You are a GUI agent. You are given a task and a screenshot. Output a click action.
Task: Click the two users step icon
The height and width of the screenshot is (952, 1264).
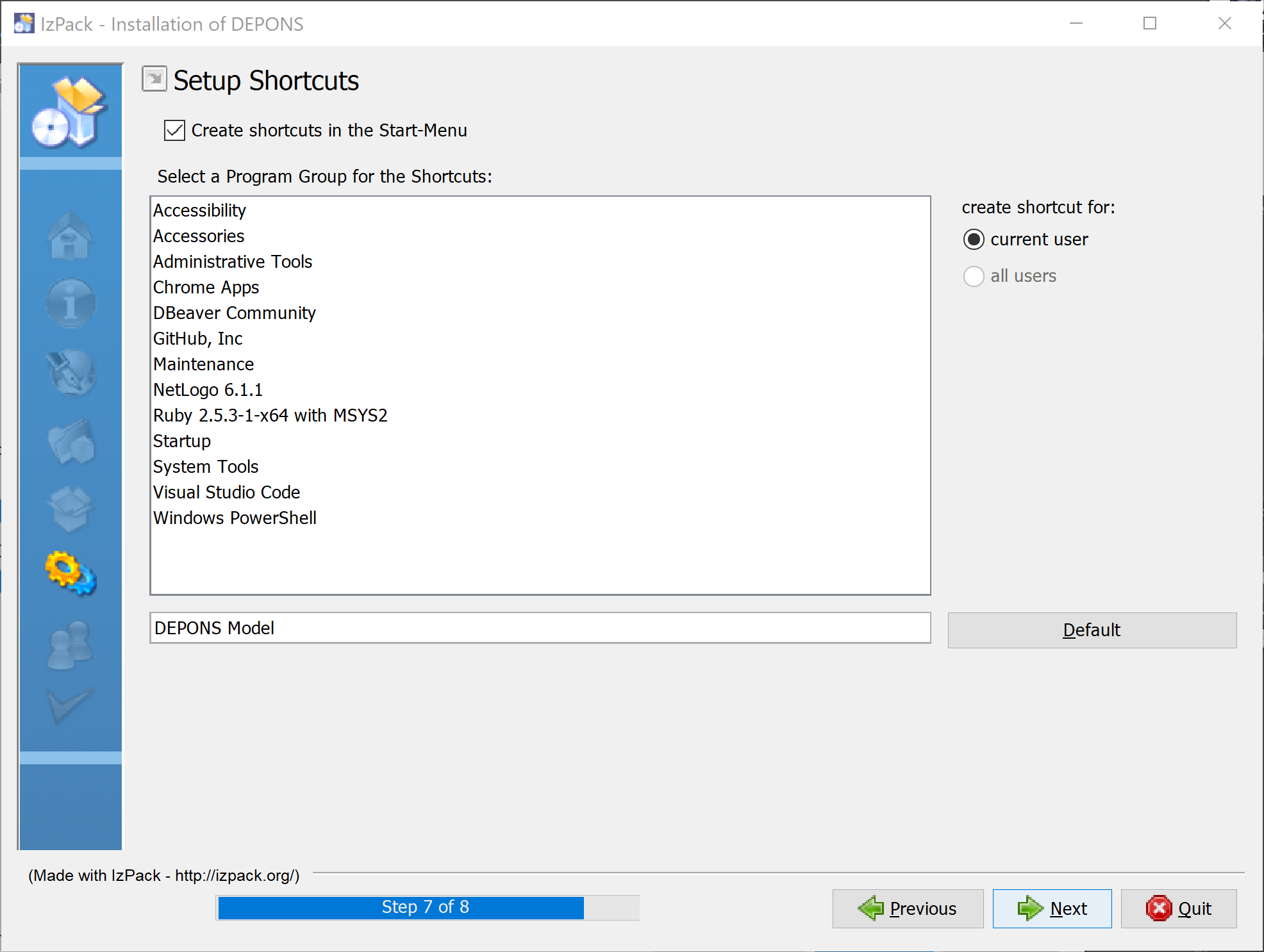click(71, 645)
